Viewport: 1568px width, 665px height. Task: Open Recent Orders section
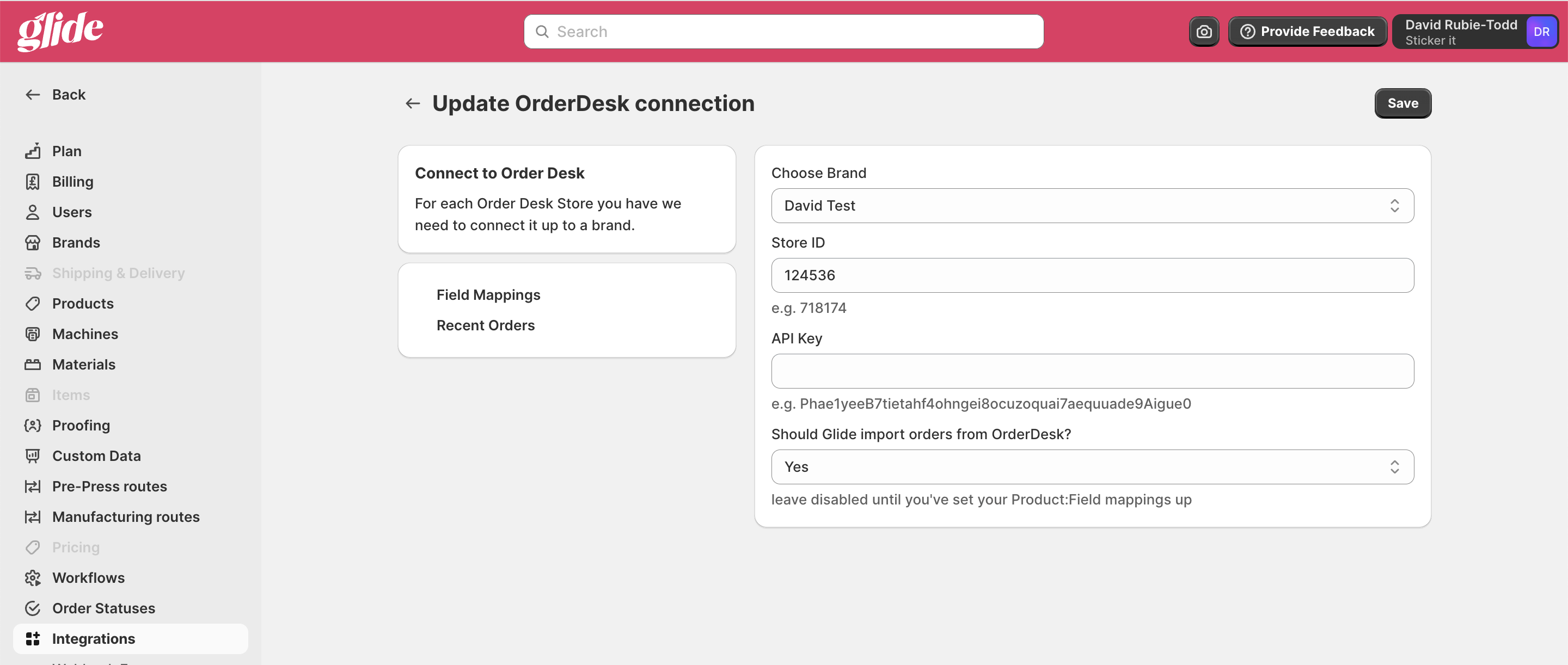point(485,325)
